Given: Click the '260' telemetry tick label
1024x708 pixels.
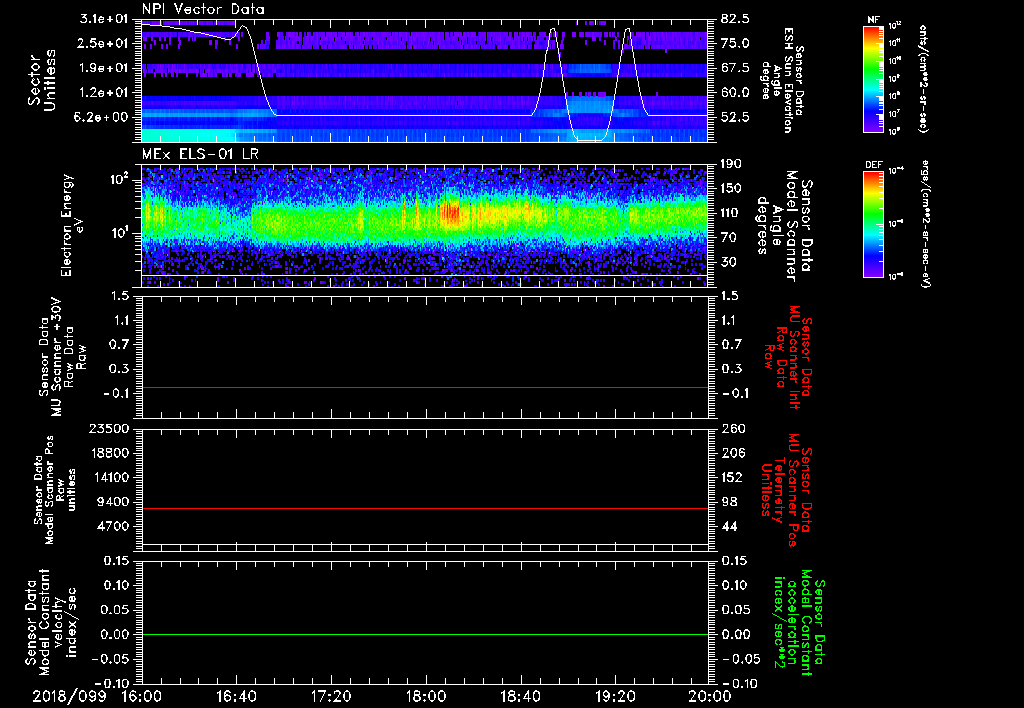Looking at the screenshot, I should 732,428.
